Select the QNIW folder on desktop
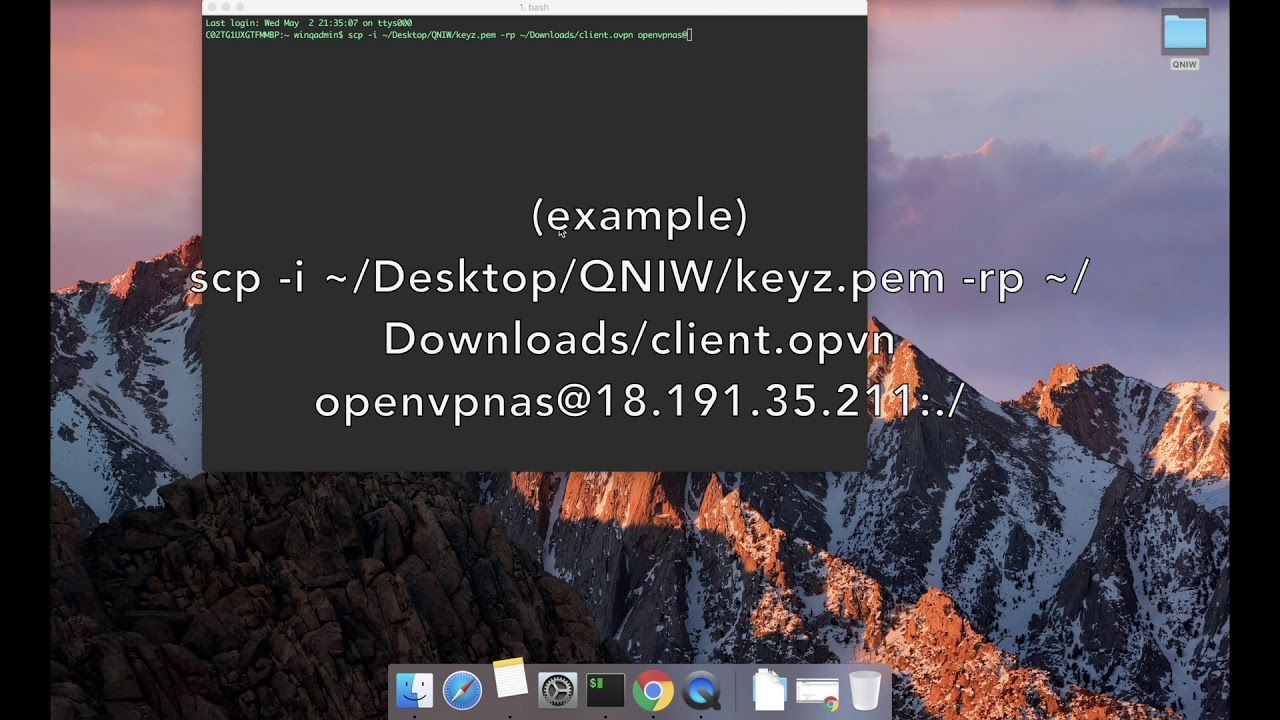Screen dimensions: 1280x720 1184,40
